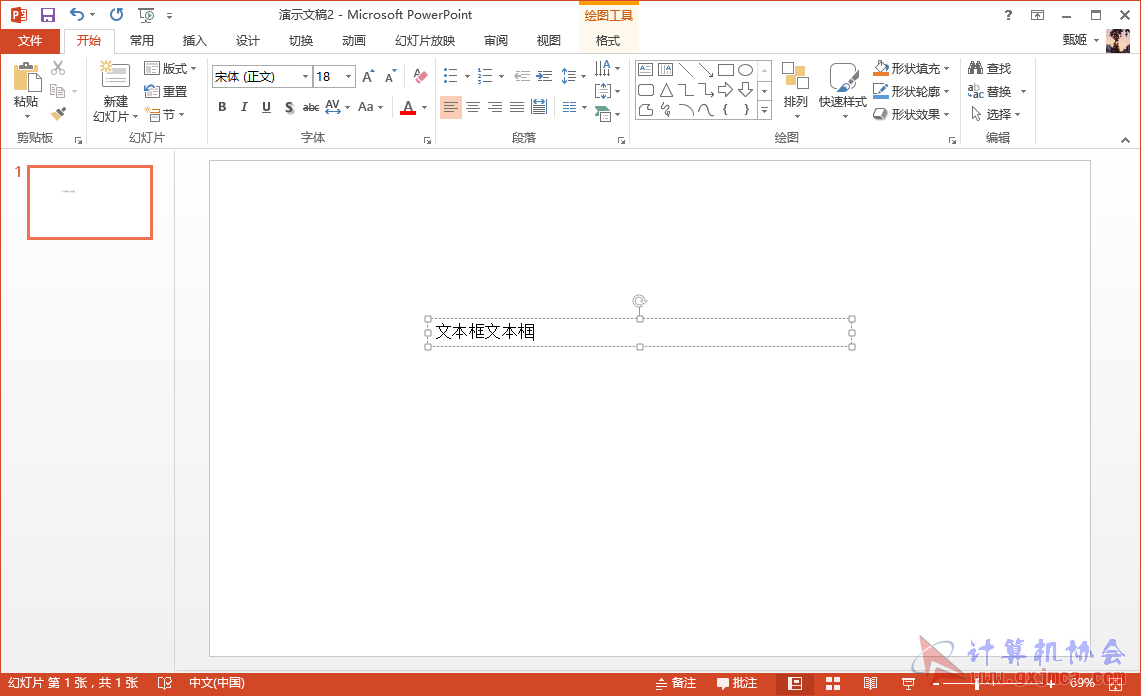Image resolution: width=1141 pixels, height=696 pixels.
Task: Decrease list indent level
Action: 522,76
